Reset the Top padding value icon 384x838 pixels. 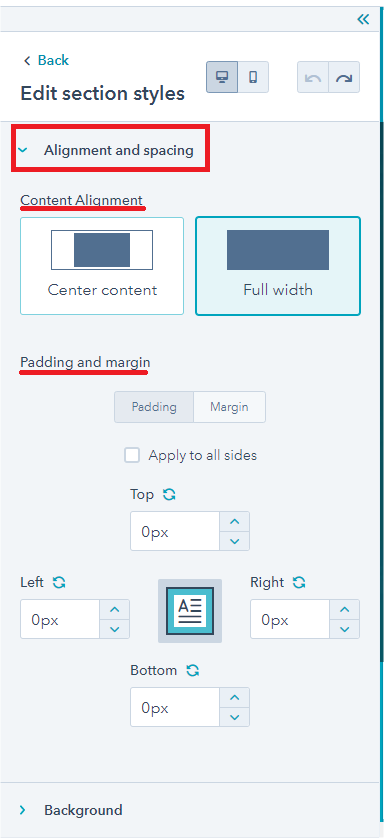(x=169, y=495)
